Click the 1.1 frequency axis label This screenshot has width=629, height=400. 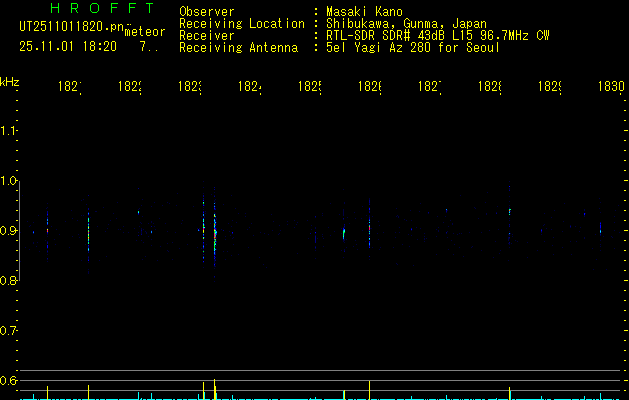coord(8,131)
